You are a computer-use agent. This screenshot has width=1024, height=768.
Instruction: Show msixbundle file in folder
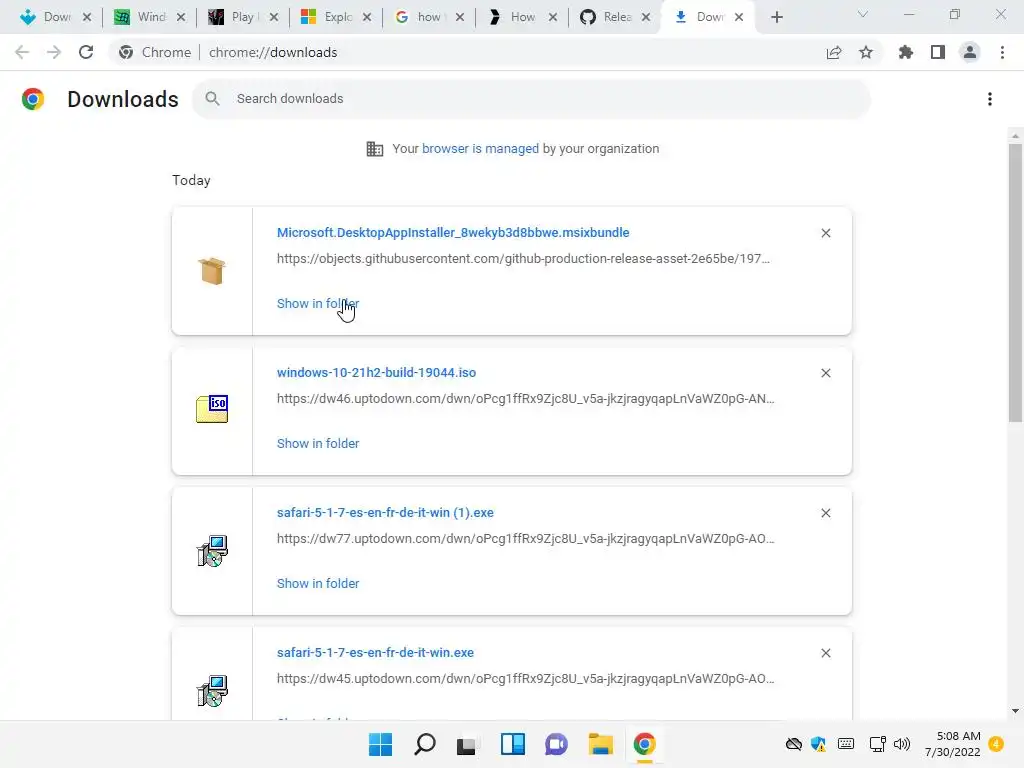coord(317,304)
